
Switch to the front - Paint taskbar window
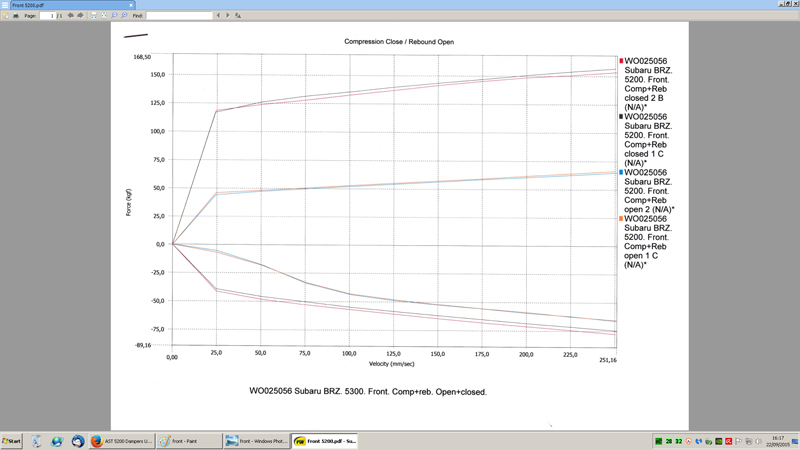pyautogui.click(x=188, y=441)
